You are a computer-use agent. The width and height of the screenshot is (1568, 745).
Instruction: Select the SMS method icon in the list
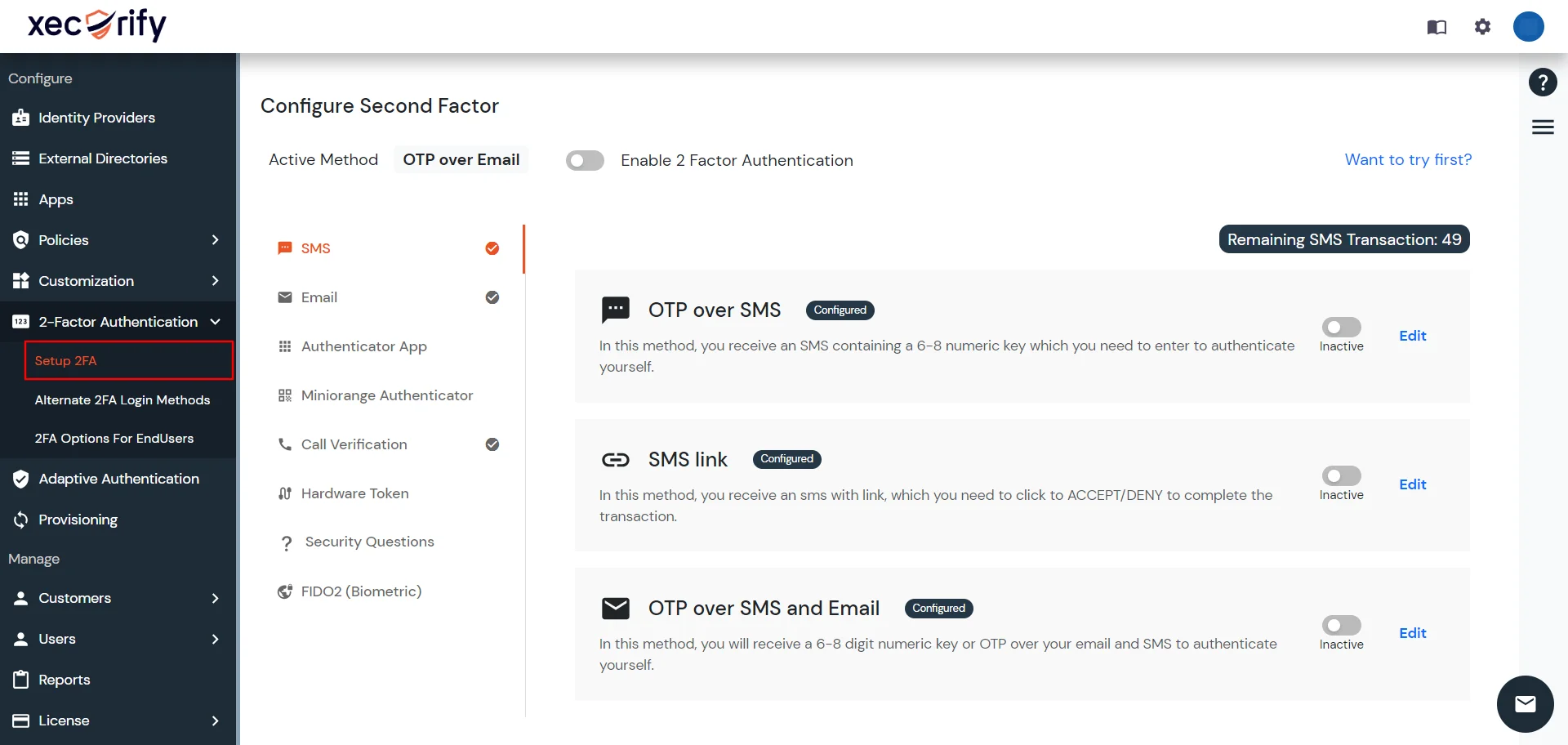click(285, 248)
